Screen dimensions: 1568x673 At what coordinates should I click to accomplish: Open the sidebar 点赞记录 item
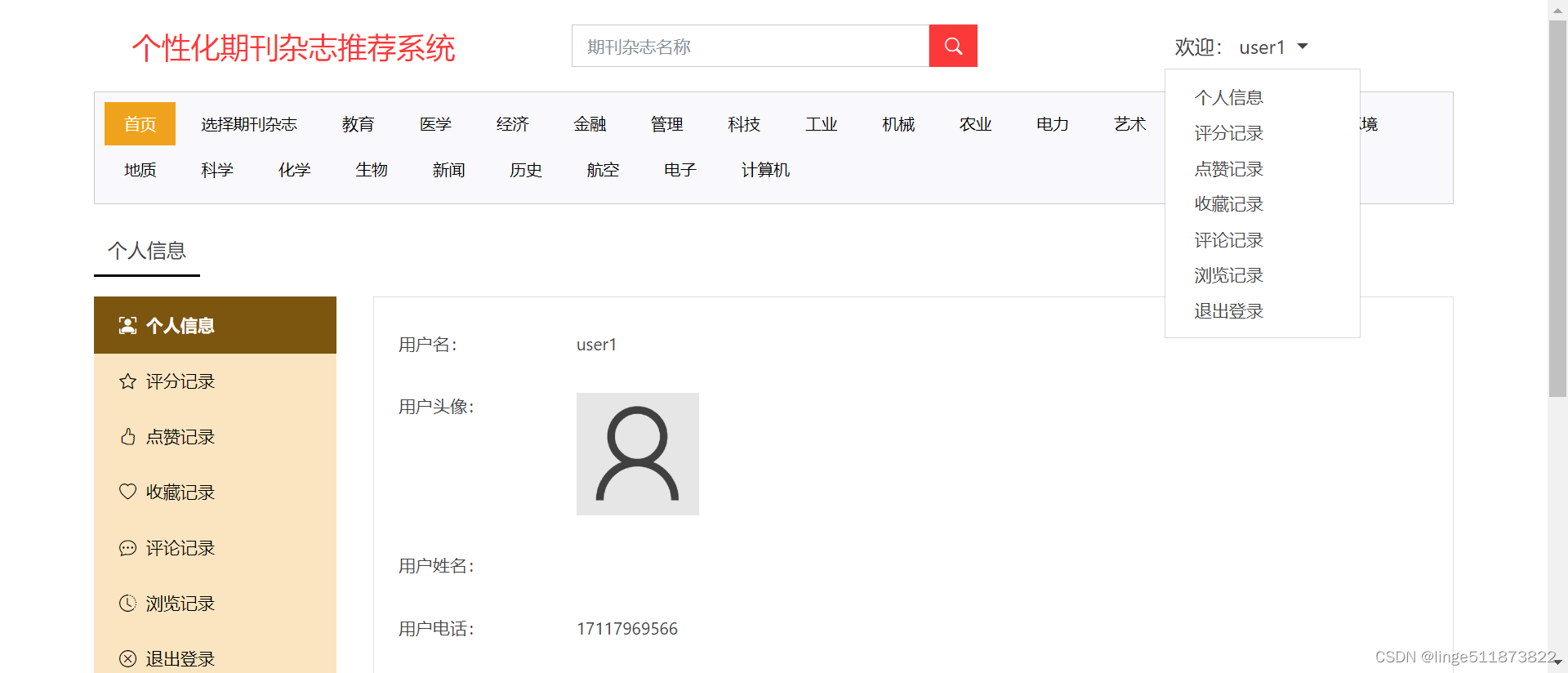215,437
